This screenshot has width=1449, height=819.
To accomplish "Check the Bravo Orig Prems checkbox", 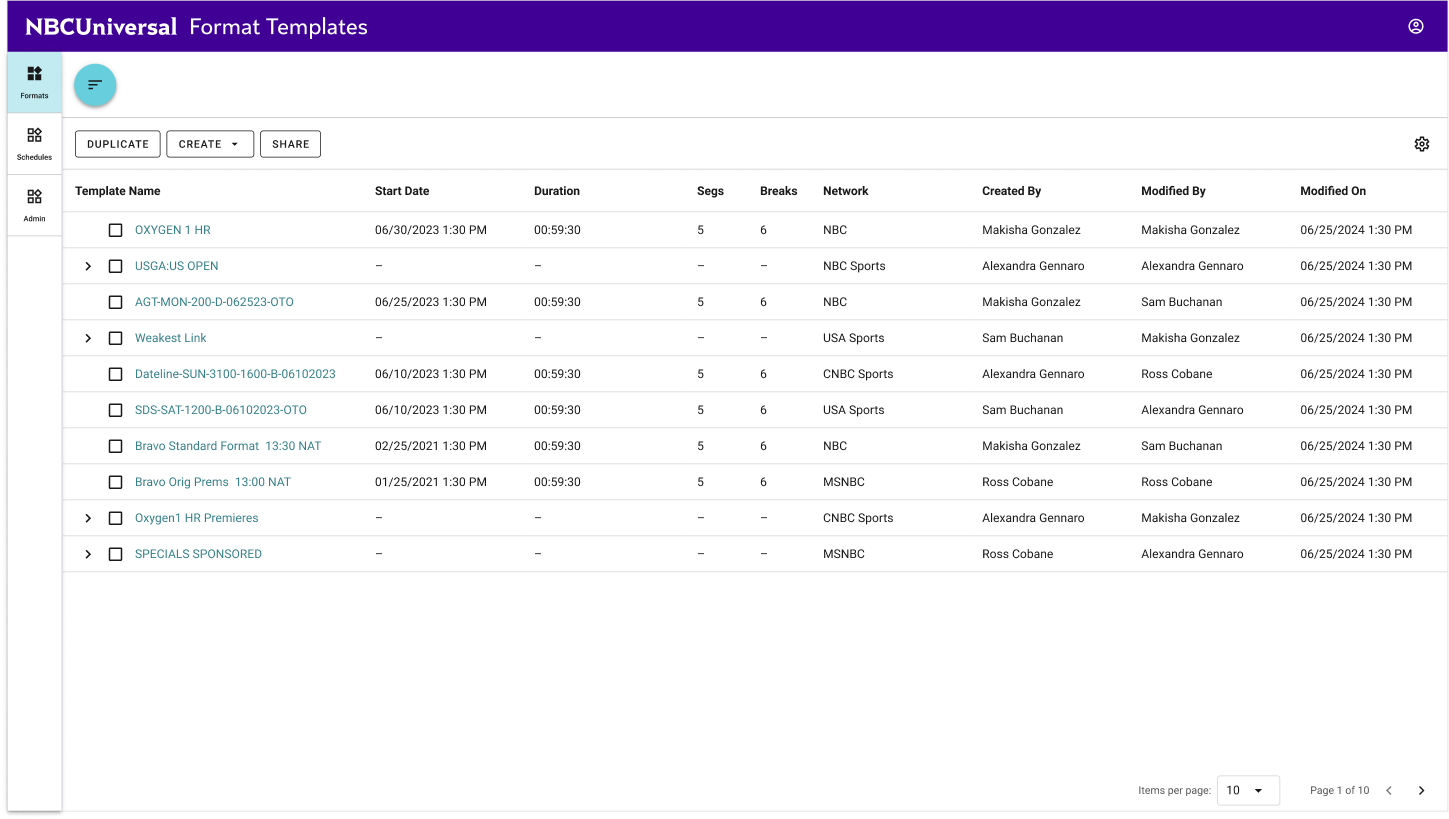I will [x=116, y=482].
